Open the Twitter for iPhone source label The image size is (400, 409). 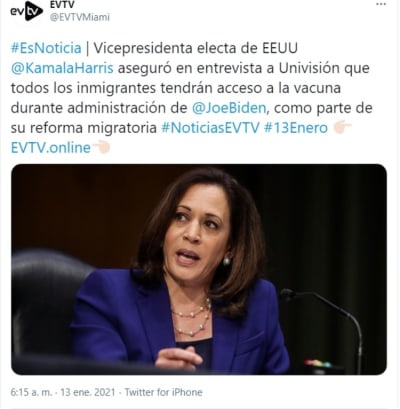163,392
